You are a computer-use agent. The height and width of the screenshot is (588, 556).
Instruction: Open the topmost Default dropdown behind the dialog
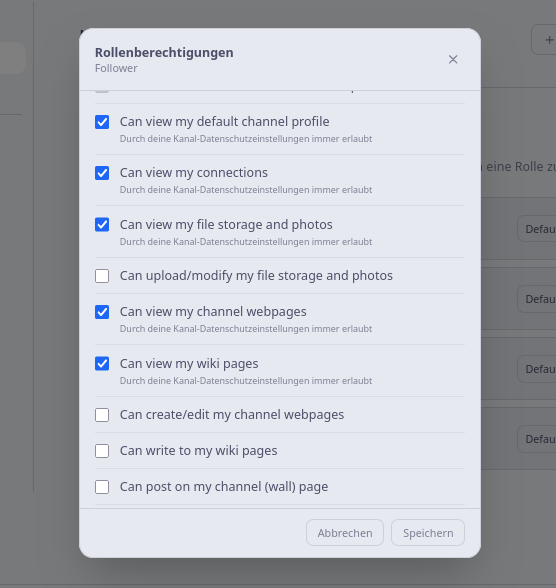(x=537, y=229)
